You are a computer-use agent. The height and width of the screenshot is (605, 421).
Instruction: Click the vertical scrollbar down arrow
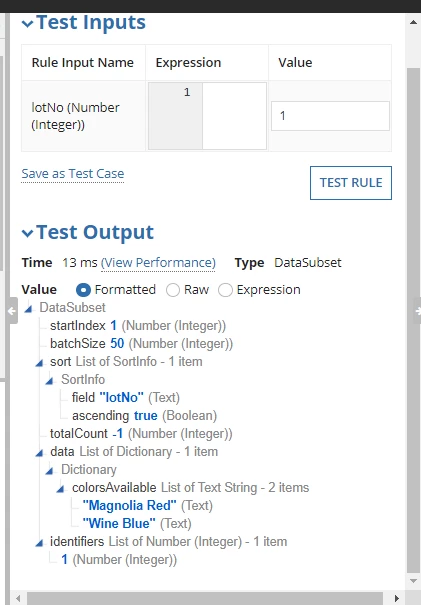413,581
